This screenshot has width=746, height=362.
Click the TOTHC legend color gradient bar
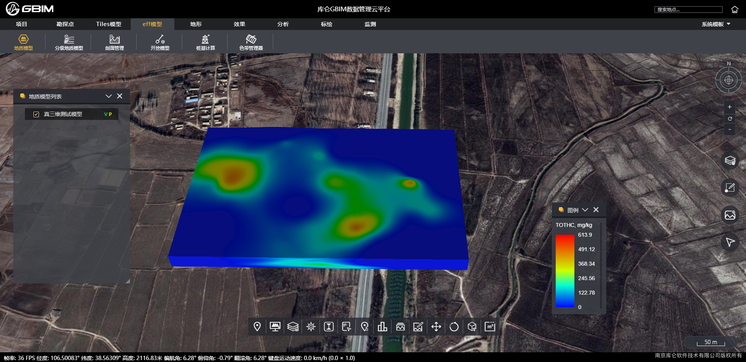click(565, 272)
